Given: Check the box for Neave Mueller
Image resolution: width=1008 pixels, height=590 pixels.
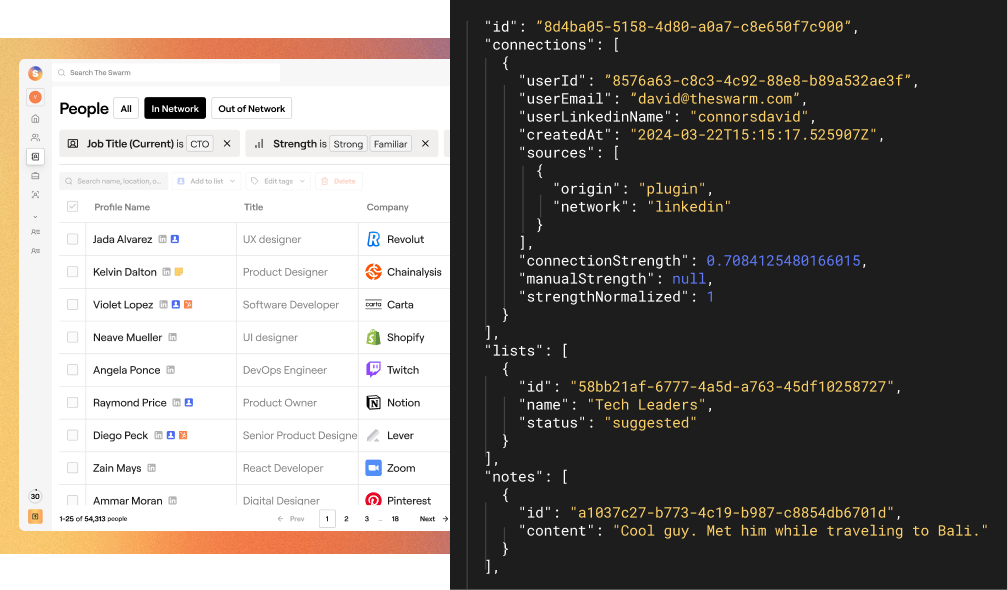Looking at the screenshot, I should tap(73, 337).
